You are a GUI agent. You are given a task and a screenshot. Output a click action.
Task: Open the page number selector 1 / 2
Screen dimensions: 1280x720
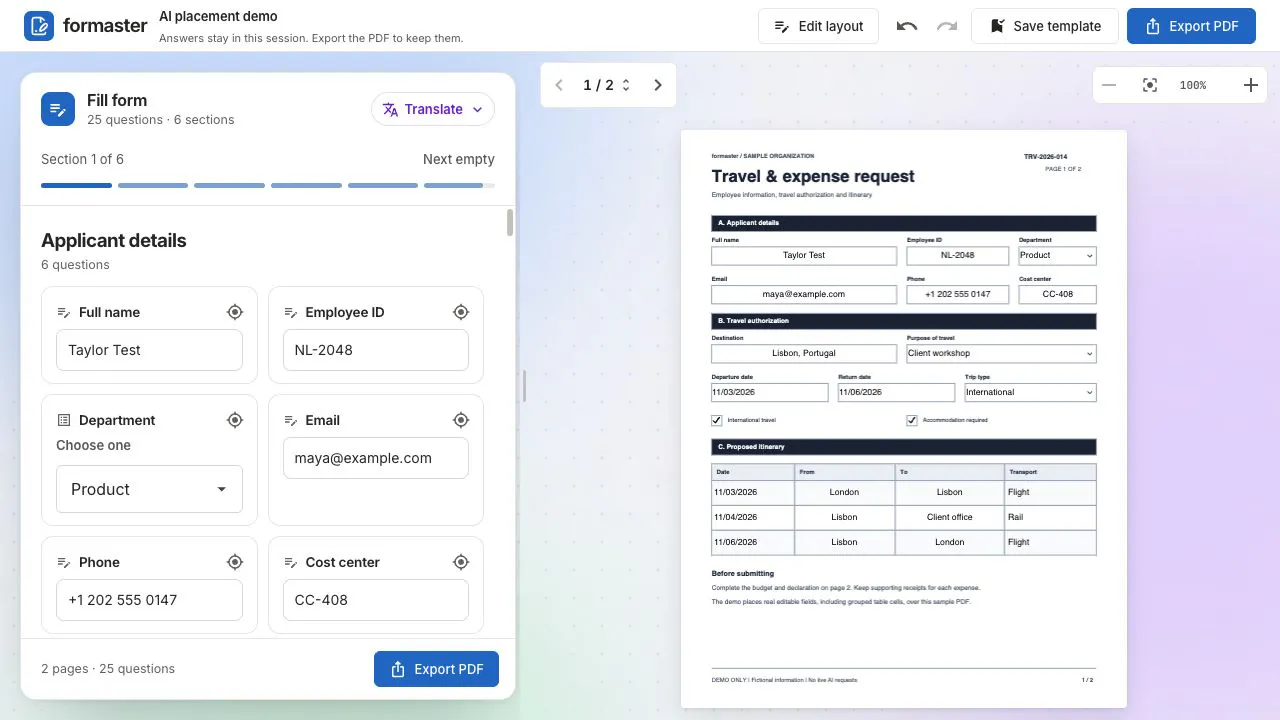pyautogui.click(x=606, y=85)
